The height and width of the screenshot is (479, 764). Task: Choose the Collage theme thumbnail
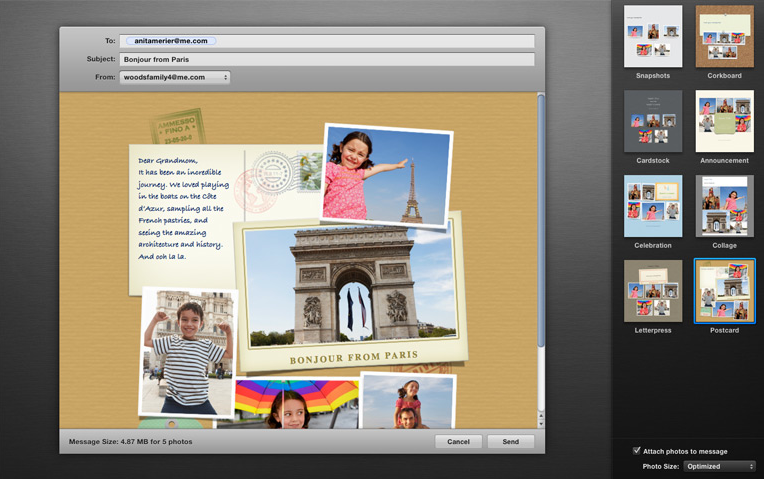724,206
